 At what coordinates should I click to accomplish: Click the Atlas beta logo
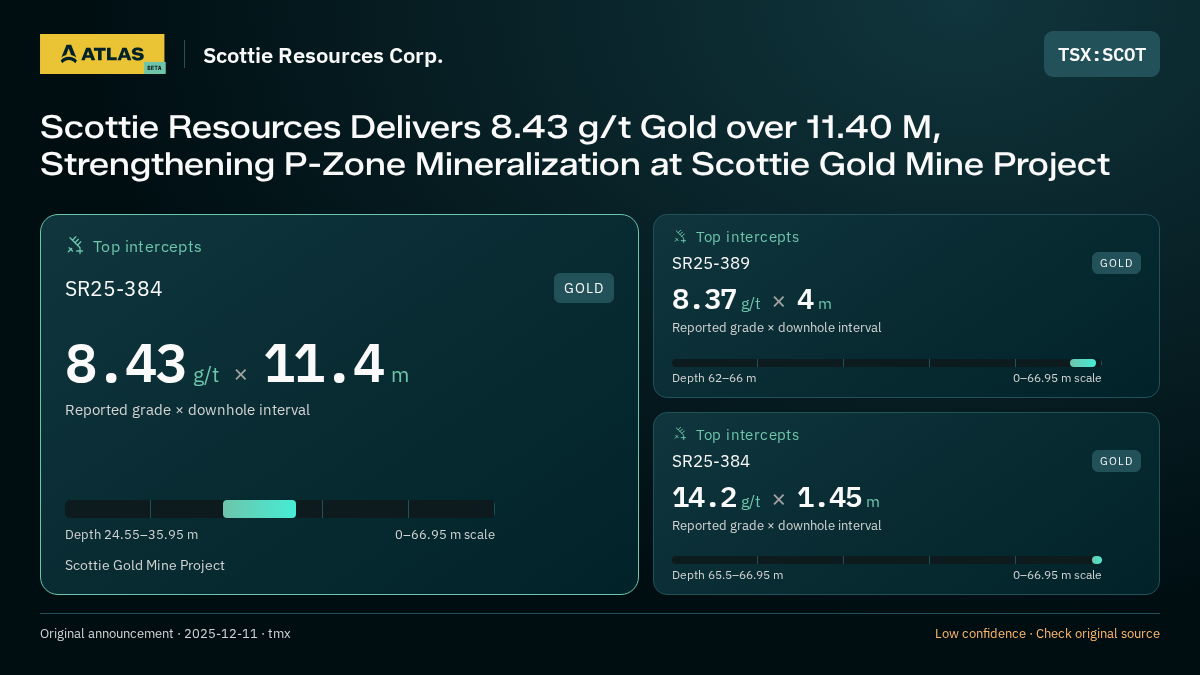(x=102, y=54)
